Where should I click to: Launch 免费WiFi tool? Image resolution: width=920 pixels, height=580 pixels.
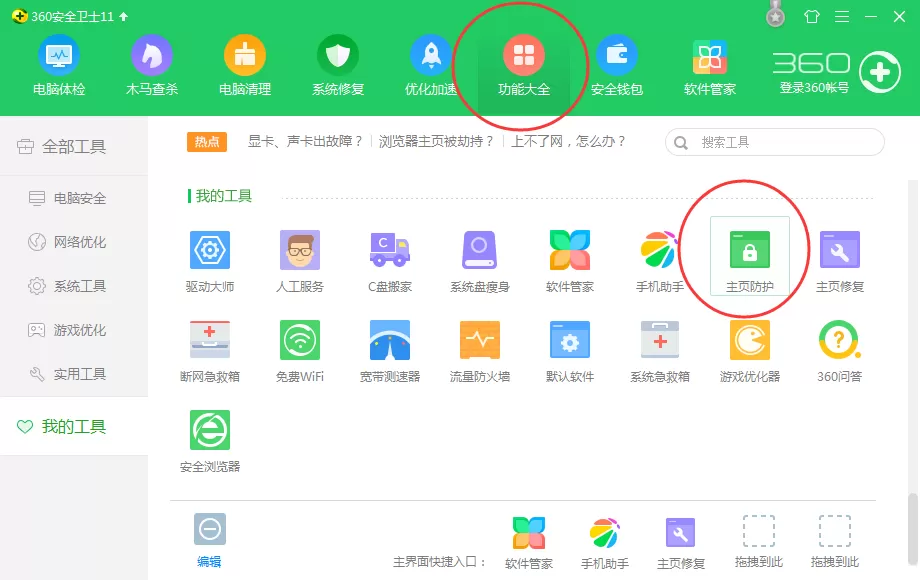(x=300, y=351)
